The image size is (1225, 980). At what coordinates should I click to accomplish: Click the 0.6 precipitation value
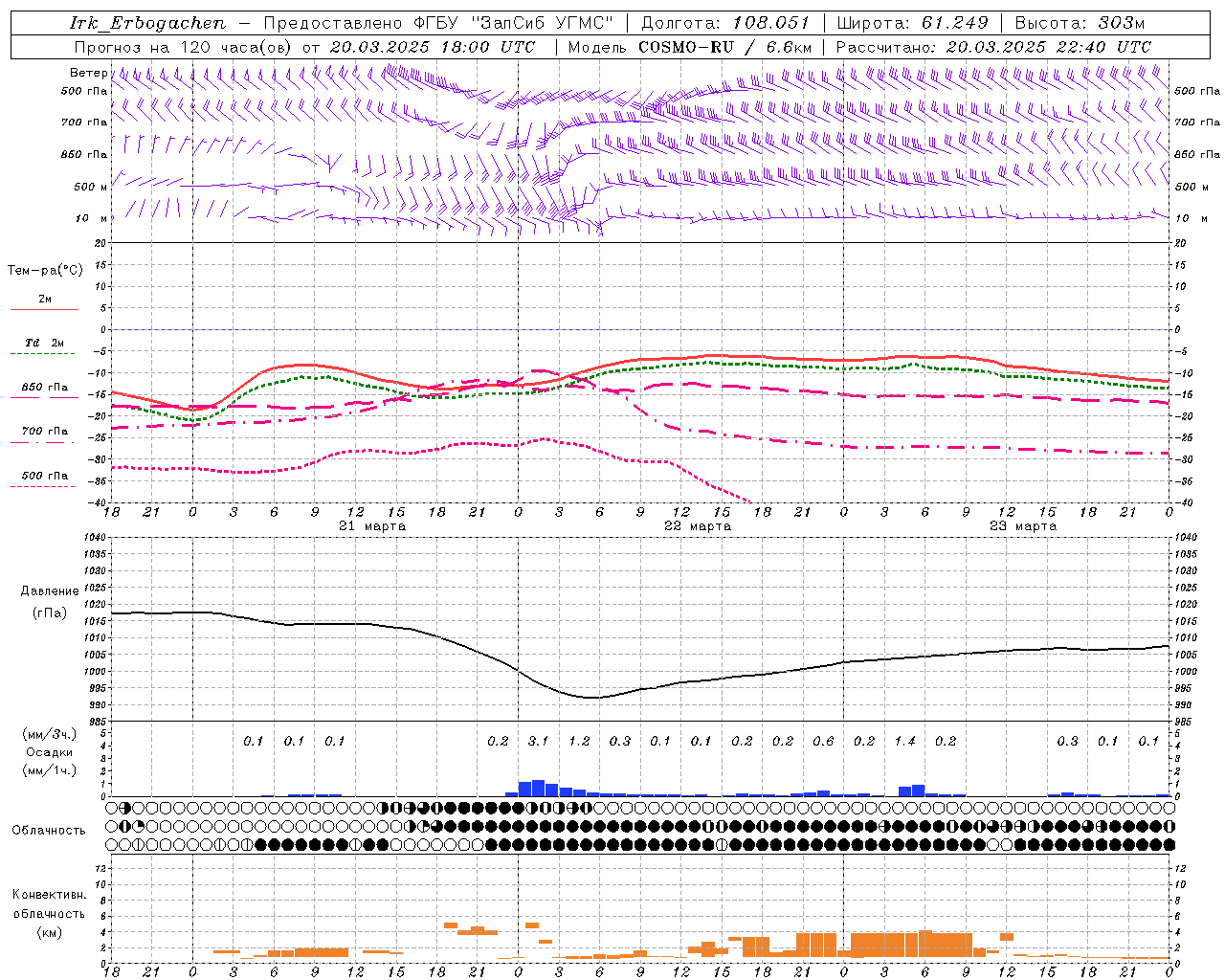pos(823,741)
